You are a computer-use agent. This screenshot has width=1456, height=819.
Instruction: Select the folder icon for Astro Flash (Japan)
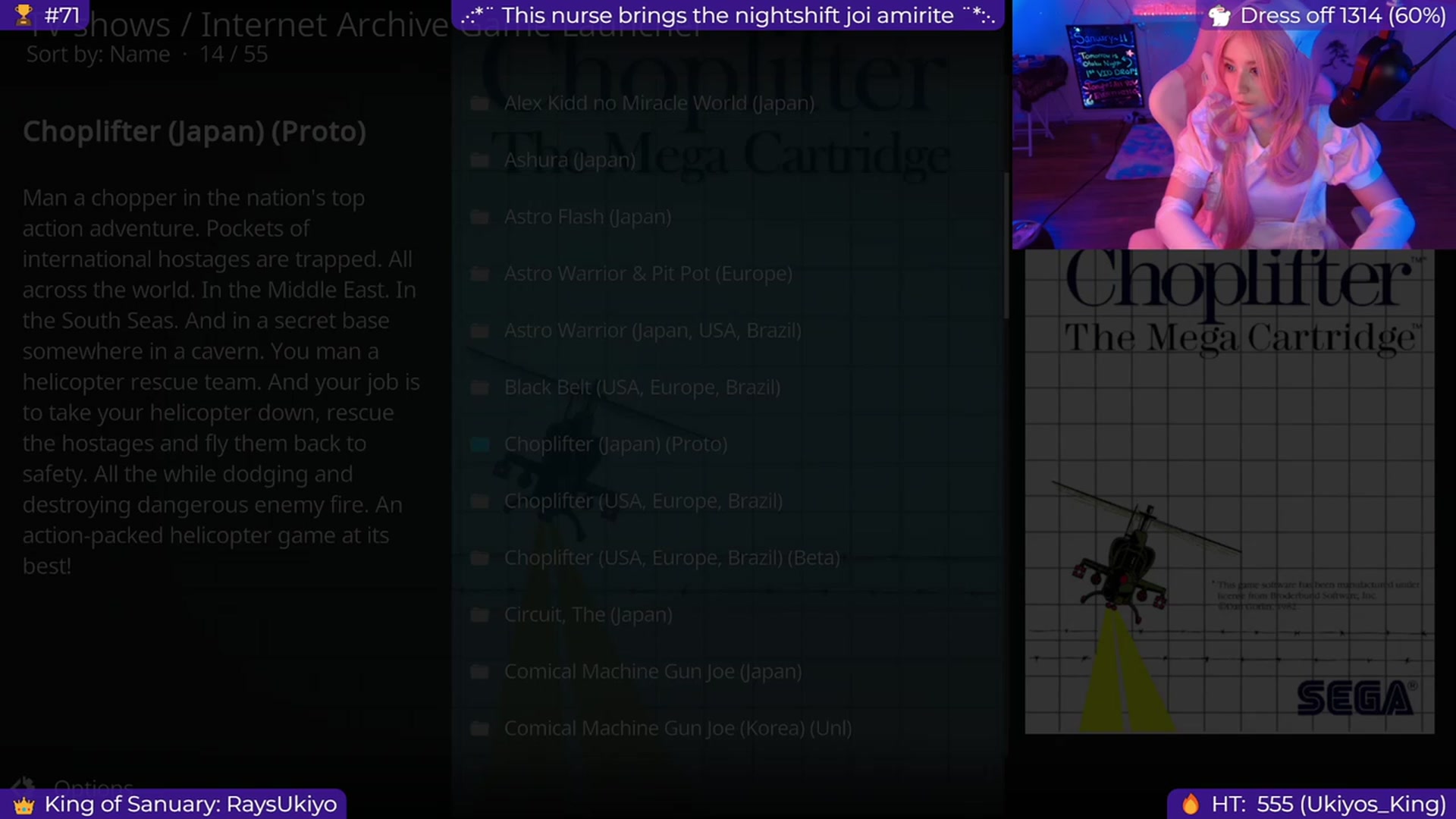pyautogui.click(x=479, y=217)
